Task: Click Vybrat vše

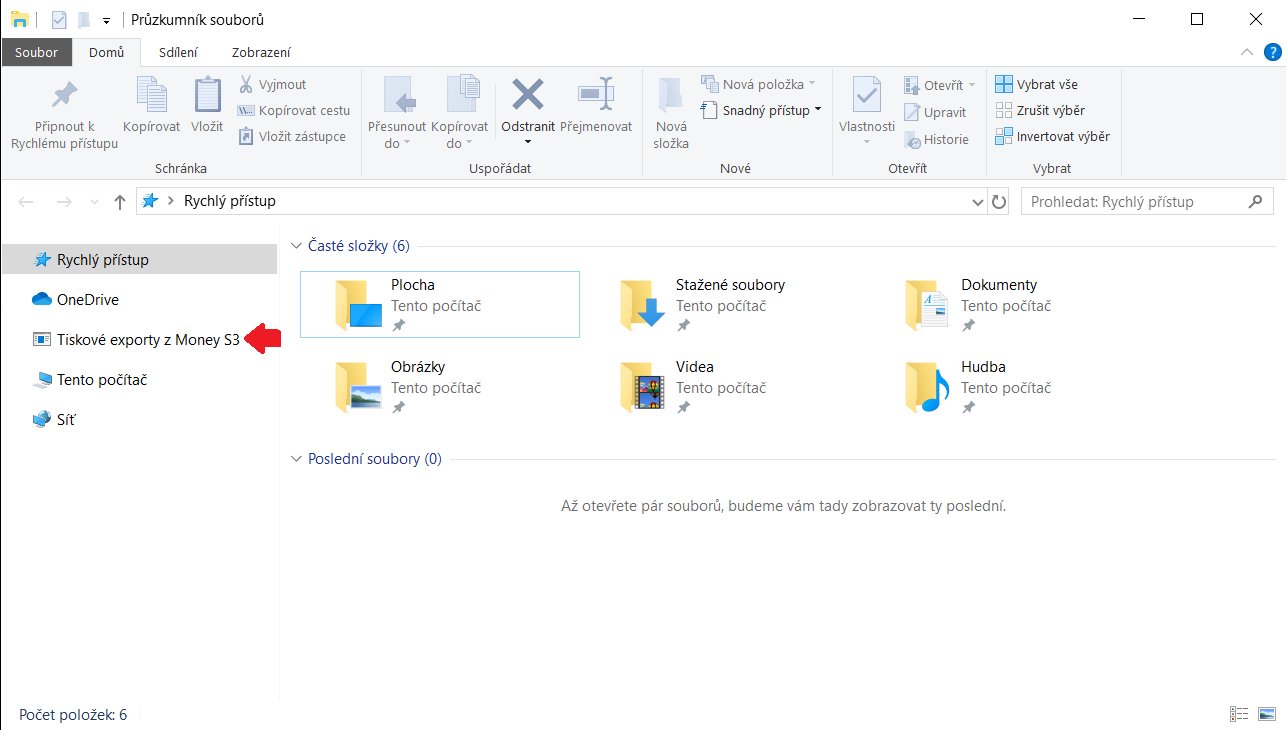Action: tap(1036, 84)
